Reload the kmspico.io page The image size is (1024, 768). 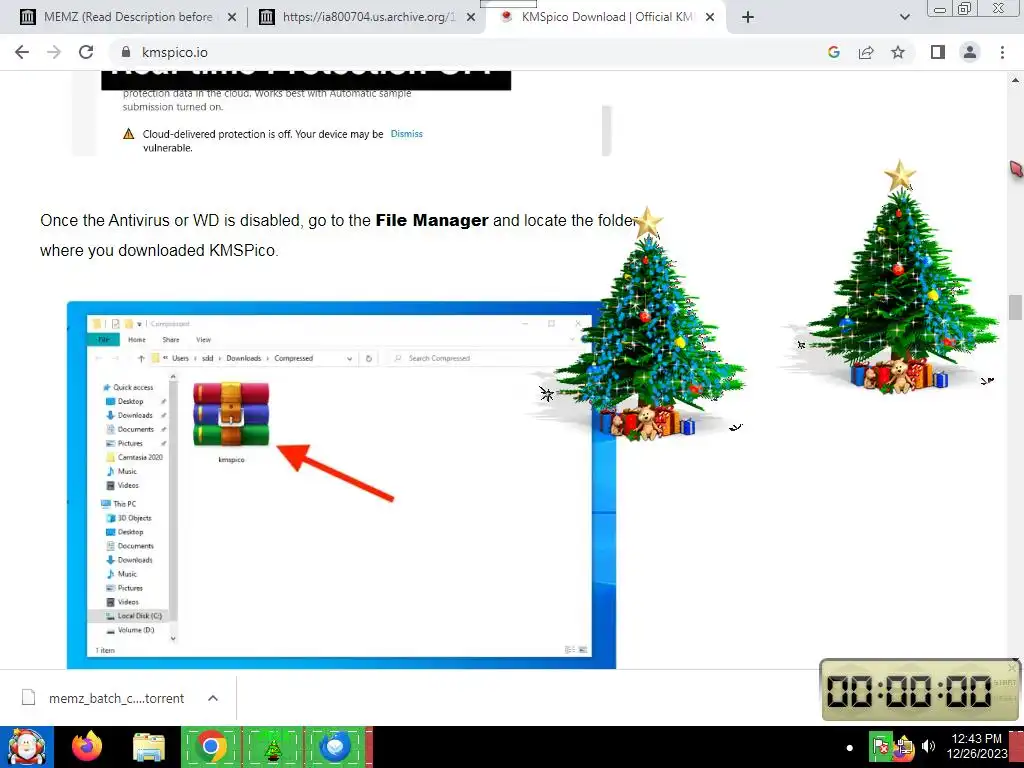86,52
